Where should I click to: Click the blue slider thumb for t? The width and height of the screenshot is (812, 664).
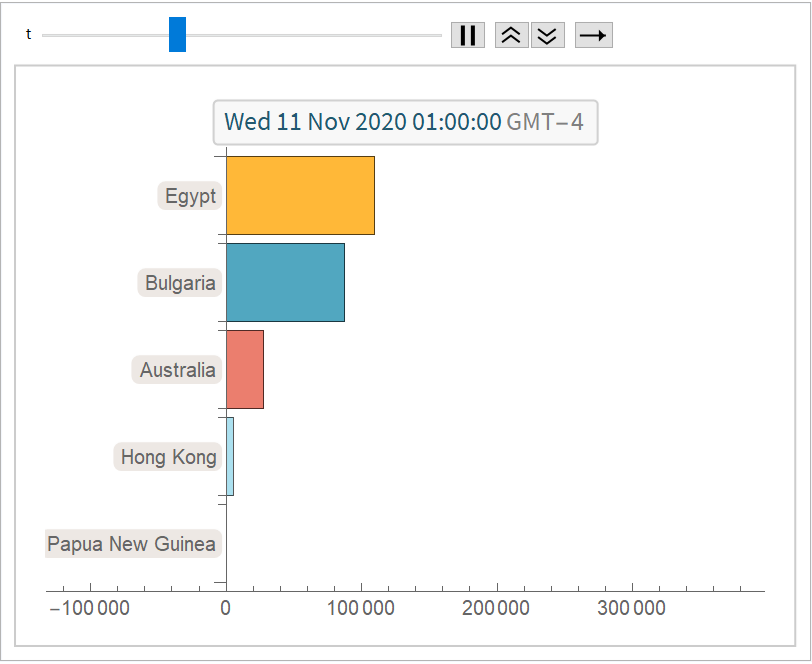(177, 35)
